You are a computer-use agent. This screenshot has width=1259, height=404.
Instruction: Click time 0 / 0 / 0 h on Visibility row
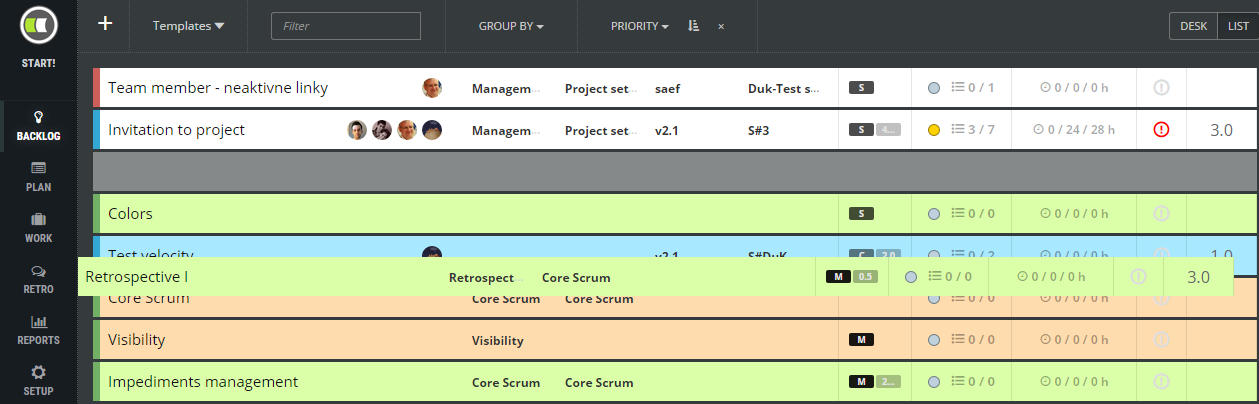coord(1074,340)
